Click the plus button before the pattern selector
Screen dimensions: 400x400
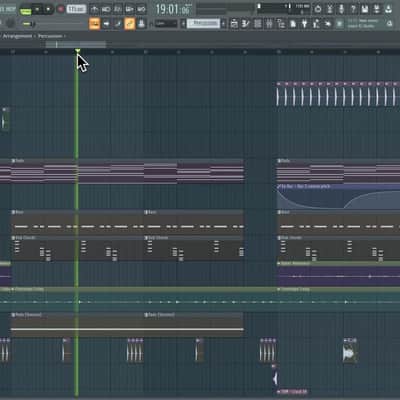(183, 24)
